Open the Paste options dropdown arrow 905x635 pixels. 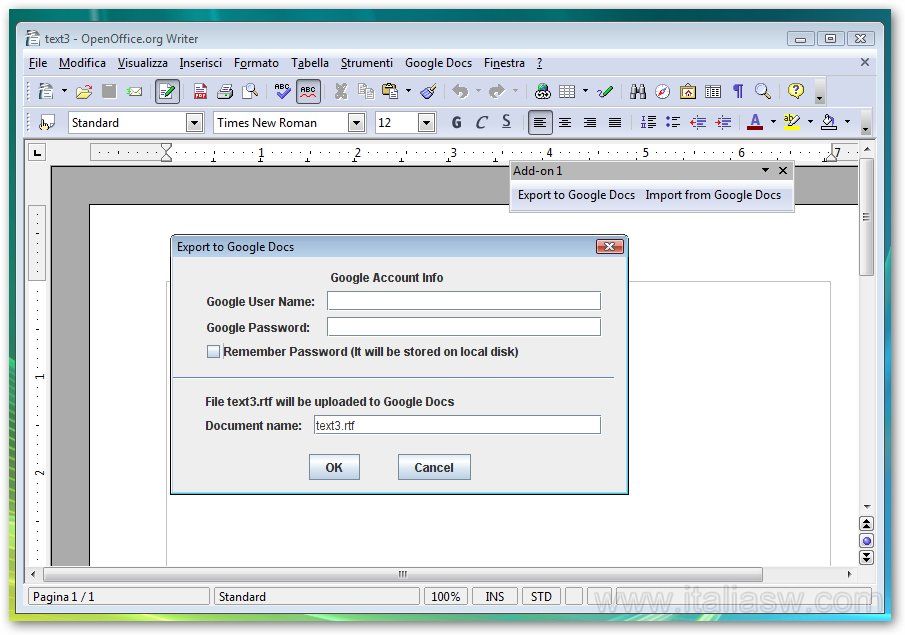(409, 91)
